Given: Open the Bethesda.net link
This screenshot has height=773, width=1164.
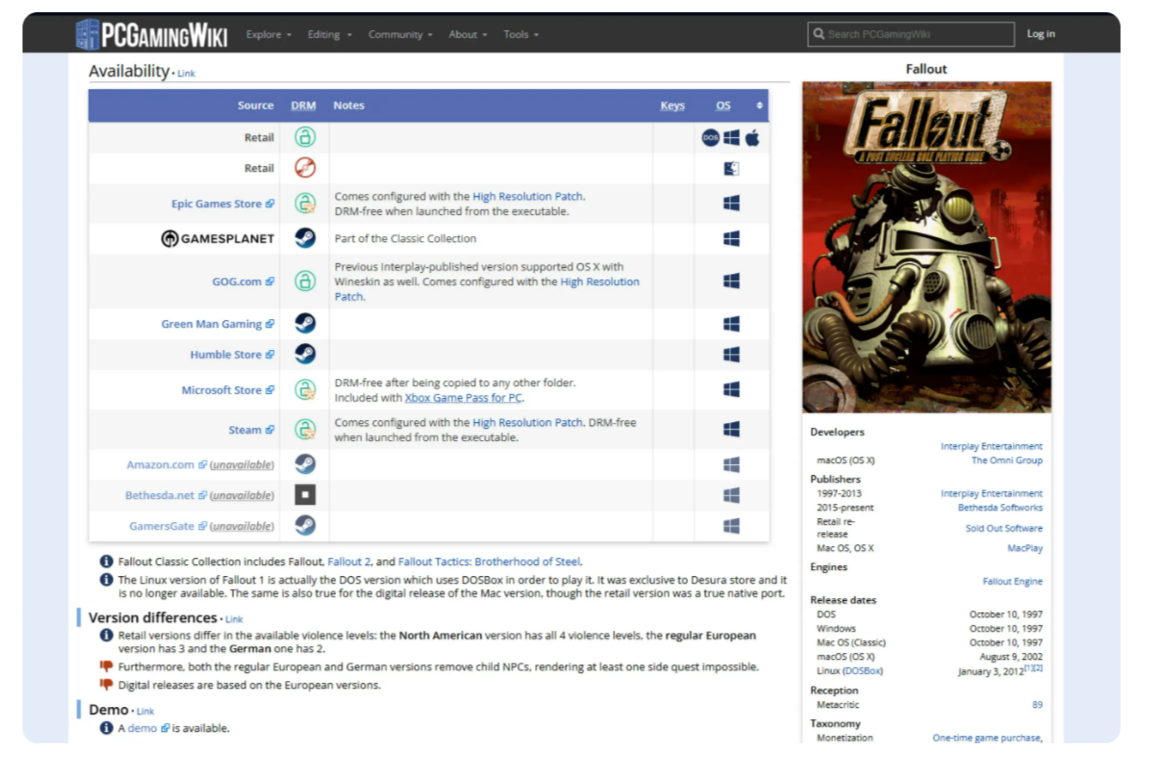Looking at the screenshot, I should click(x=166, y=495).
